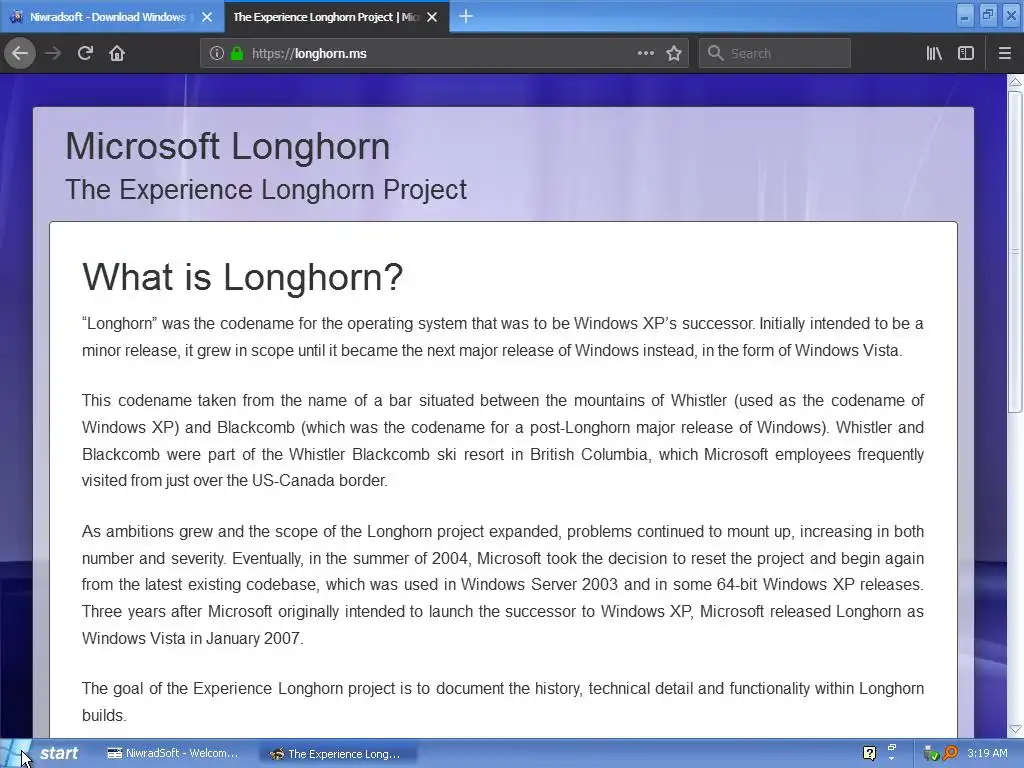Screen dimensions: 1024x768
Task: Switch to NiwradSoft Welcome taskbar item
Action: coord(172,754)
